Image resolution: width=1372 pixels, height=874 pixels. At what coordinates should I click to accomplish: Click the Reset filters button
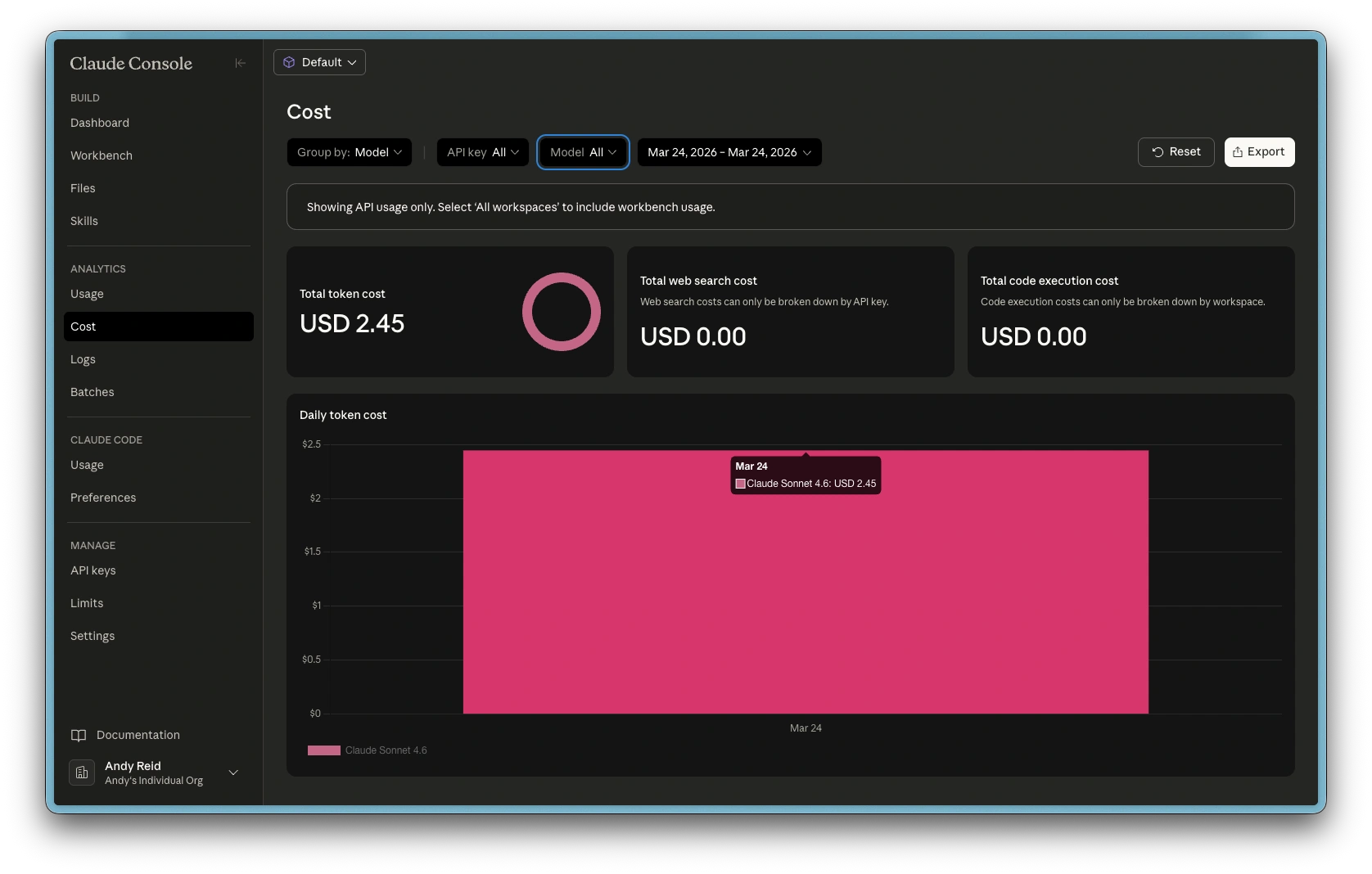[1176, 152]
